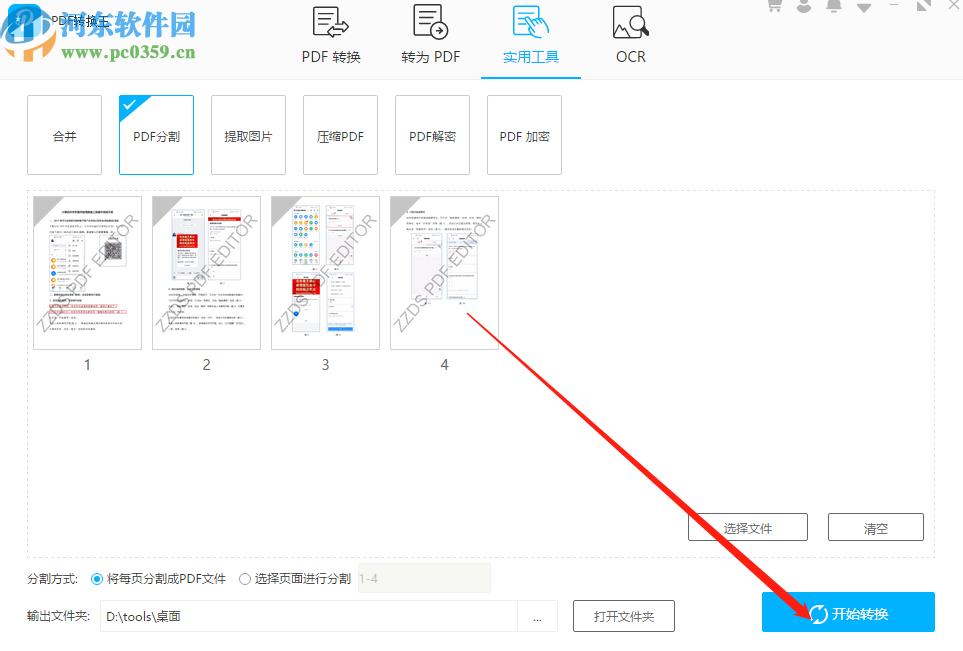Select the 提取图片 tool tile

248,135
